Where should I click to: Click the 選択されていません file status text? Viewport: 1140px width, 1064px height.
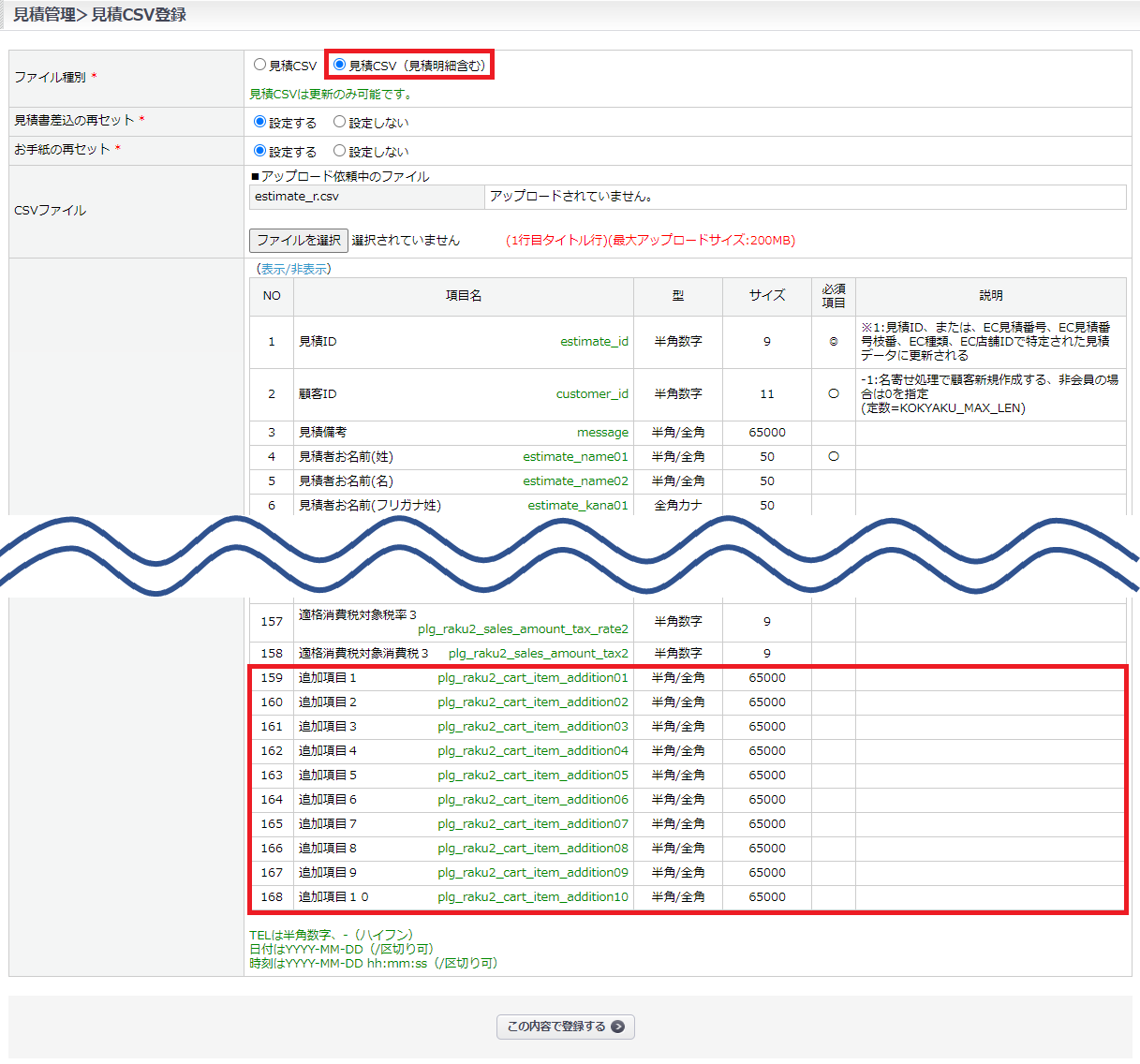pos(406,241)
